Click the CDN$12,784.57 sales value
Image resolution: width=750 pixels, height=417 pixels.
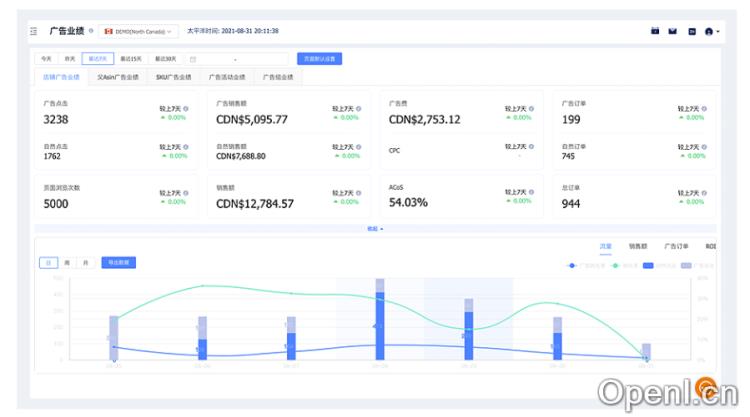coord(255,204)
